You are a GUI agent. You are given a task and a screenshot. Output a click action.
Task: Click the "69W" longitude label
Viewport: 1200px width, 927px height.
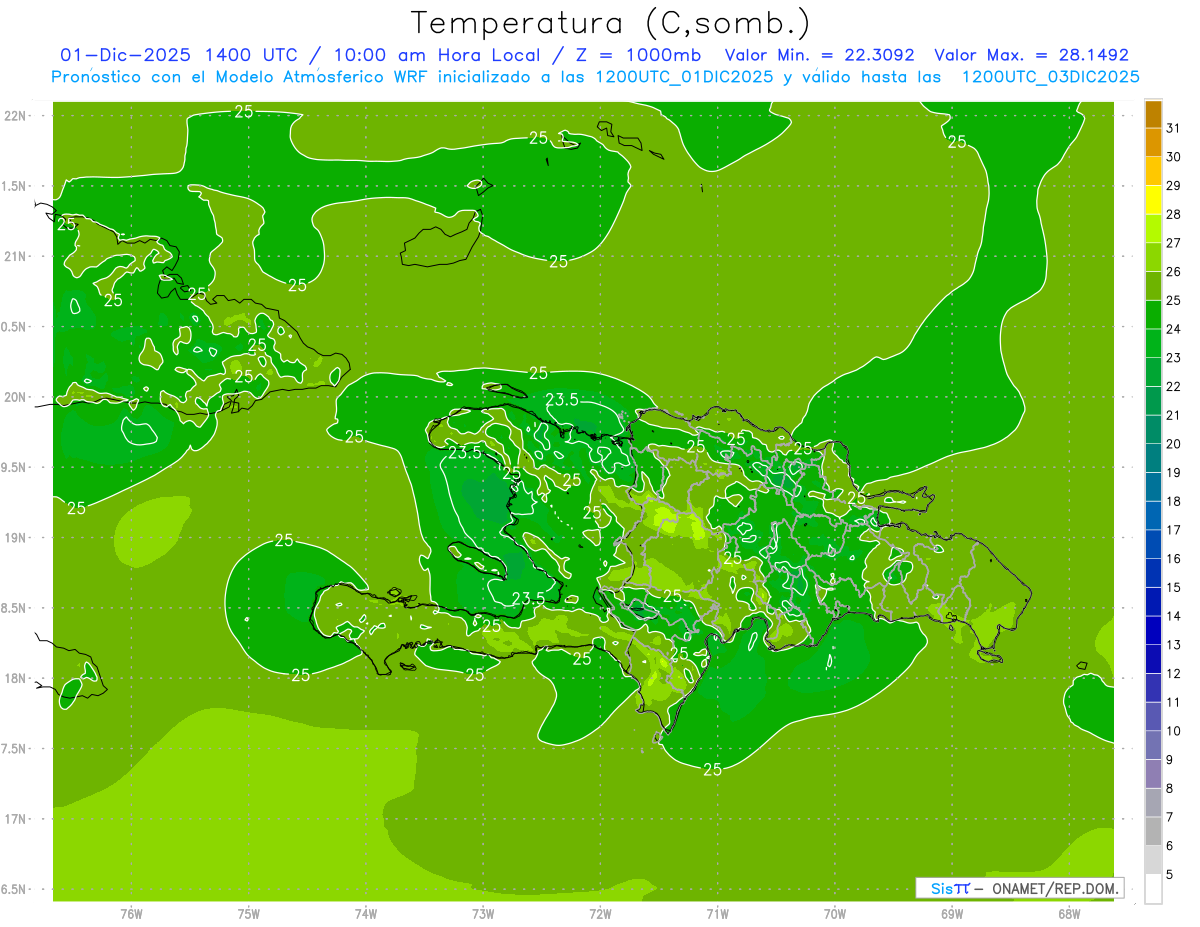pyautogui.click(x=951, y=913)
